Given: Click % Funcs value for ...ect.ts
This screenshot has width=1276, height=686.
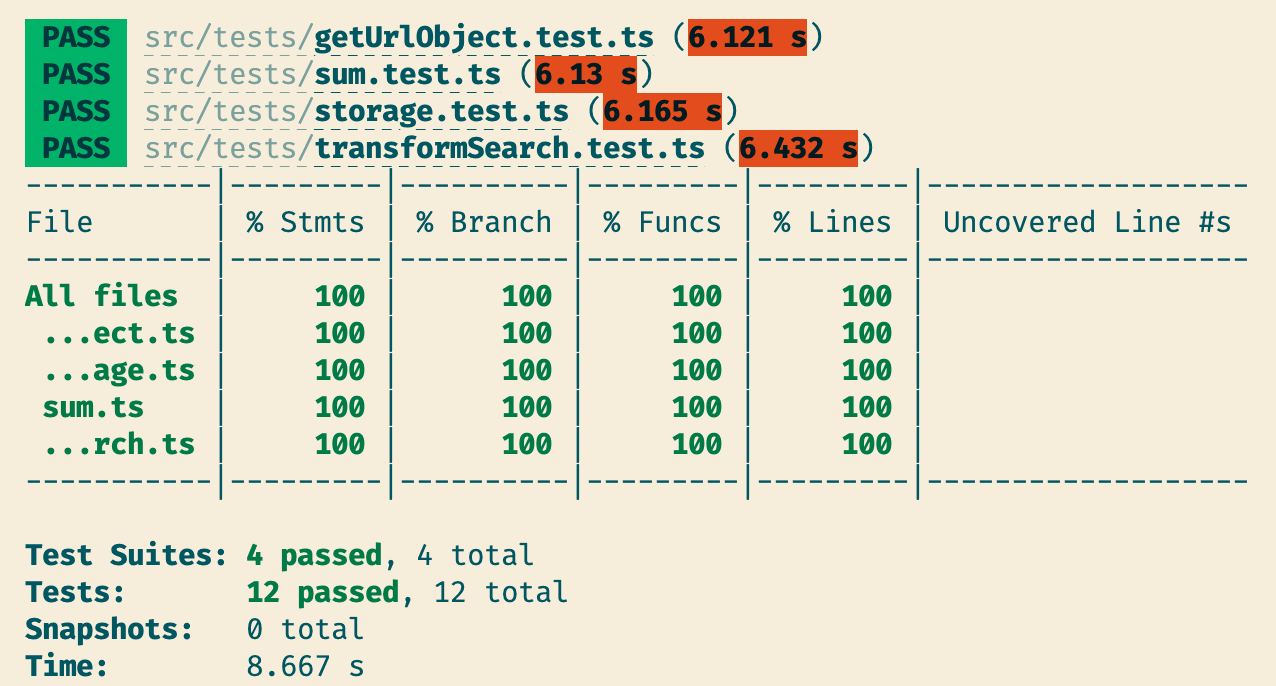Looking at the screenshot, I should tap(697, 333).
